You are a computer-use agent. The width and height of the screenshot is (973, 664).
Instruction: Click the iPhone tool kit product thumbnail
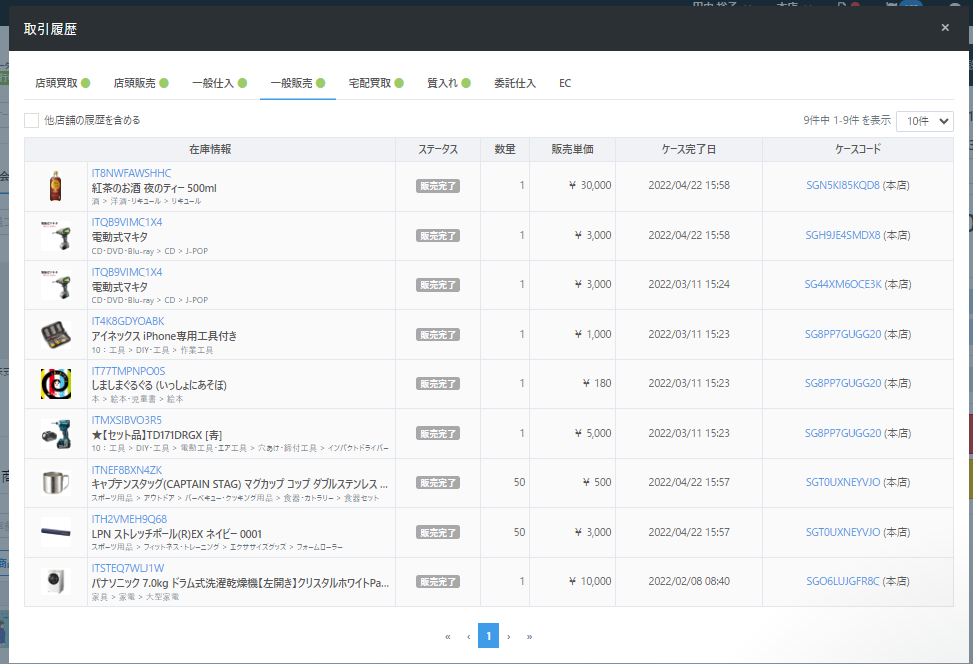point(56,335)
